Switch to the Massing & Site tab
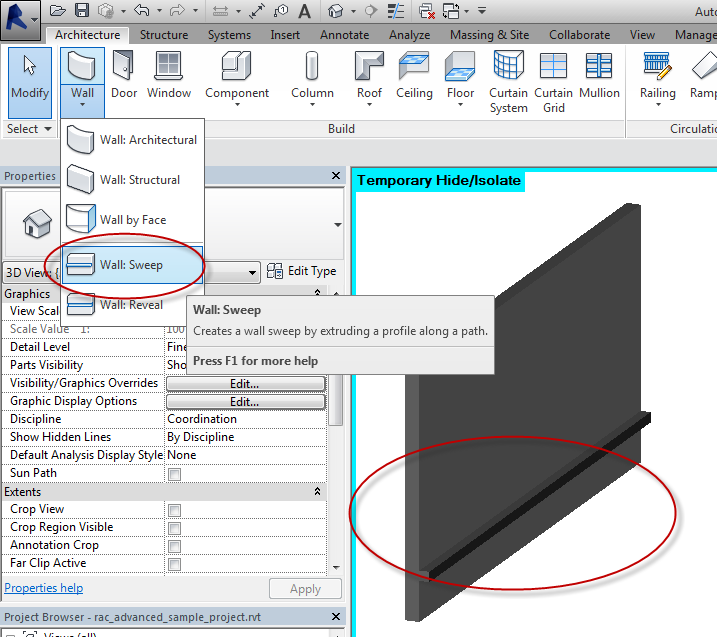 coord(489,35)
